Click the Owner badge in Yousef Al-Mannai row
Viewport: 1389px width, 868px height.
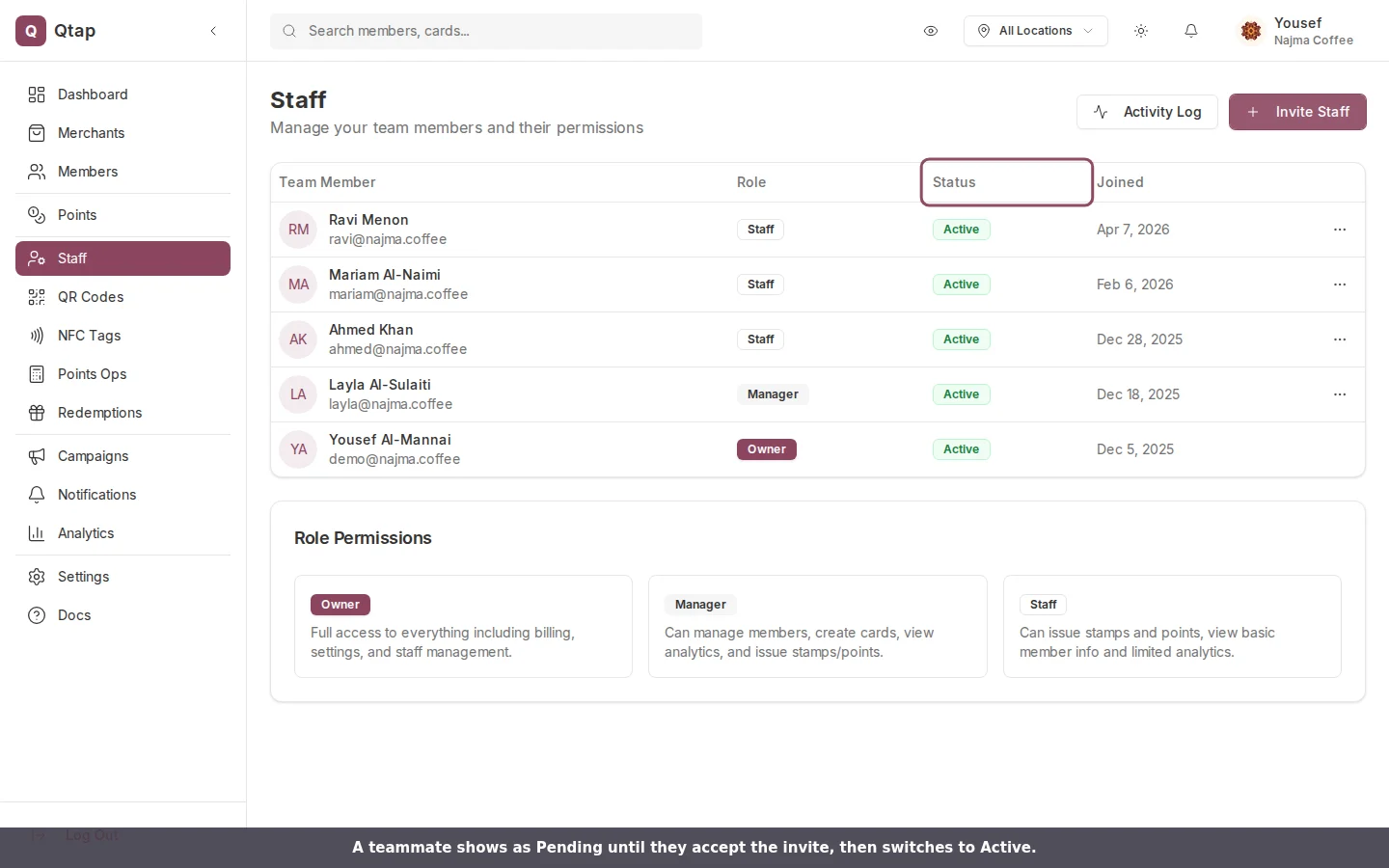click(767, 449)
